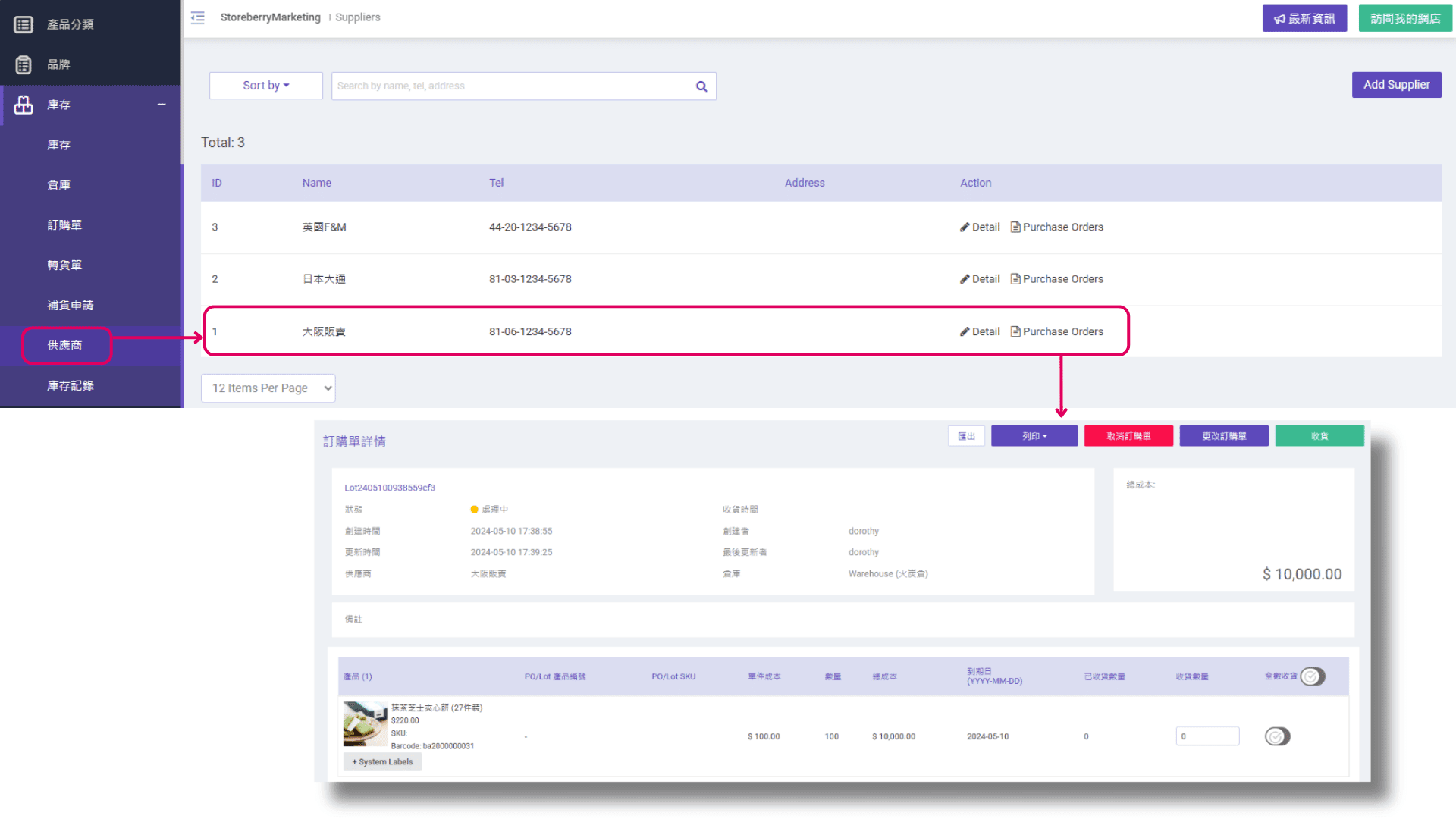Click the green 收貨 button
Screen dimensions: 1456x819
coord(1319,436)
